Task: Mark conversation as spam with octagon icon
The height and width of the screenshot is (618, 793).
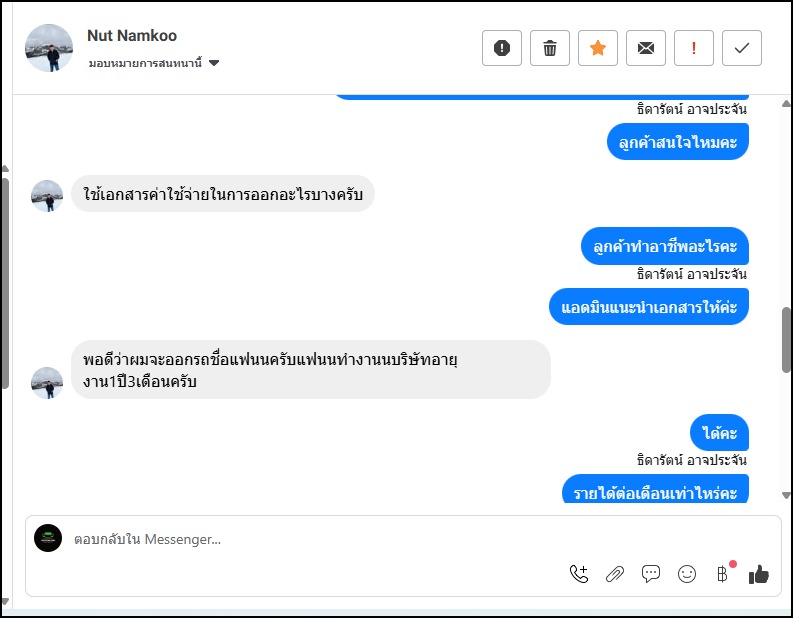Action: pyautogui.click(x=502, y=48)
